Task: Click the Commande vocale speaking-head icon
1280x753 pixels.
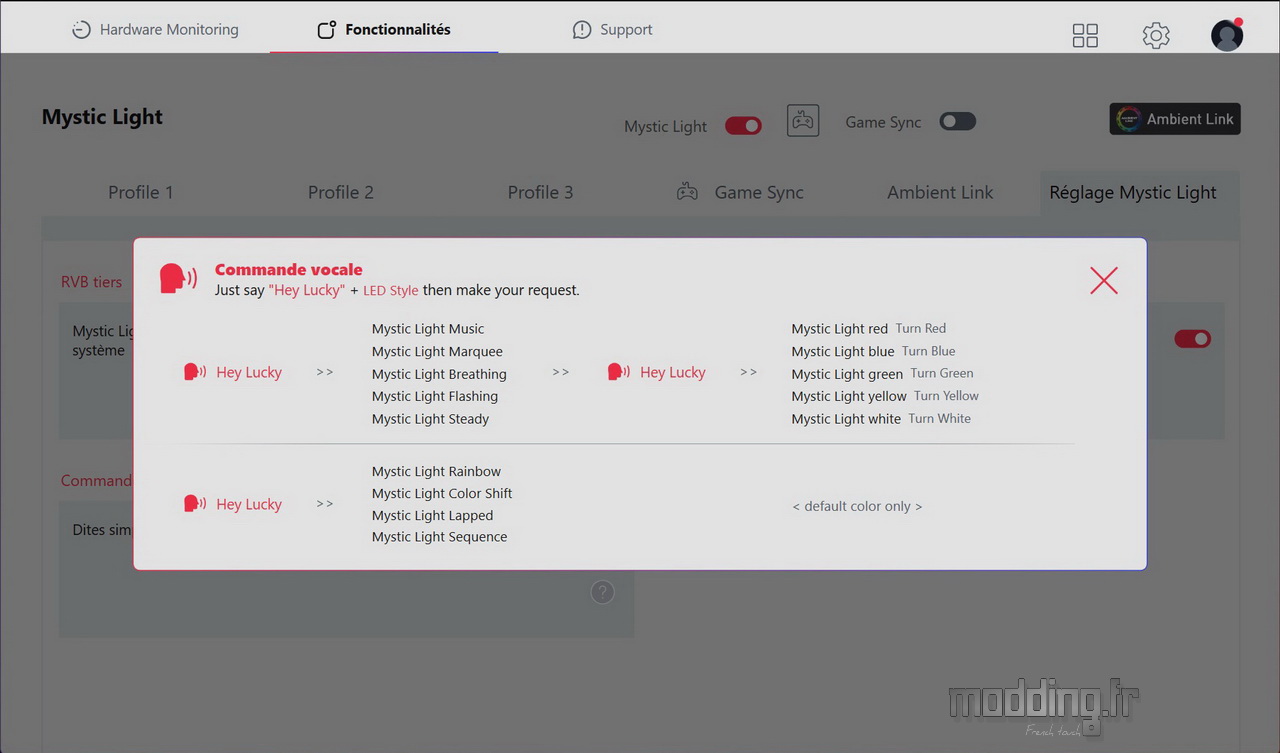Action: 178,279
